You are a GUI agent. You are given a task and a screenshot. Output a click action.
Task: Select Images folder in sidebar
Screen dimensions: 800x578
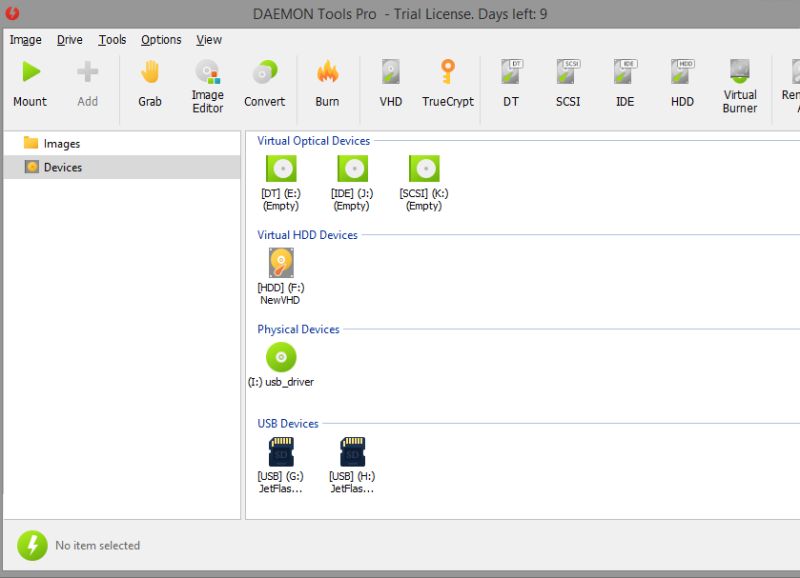coord(60,143)
